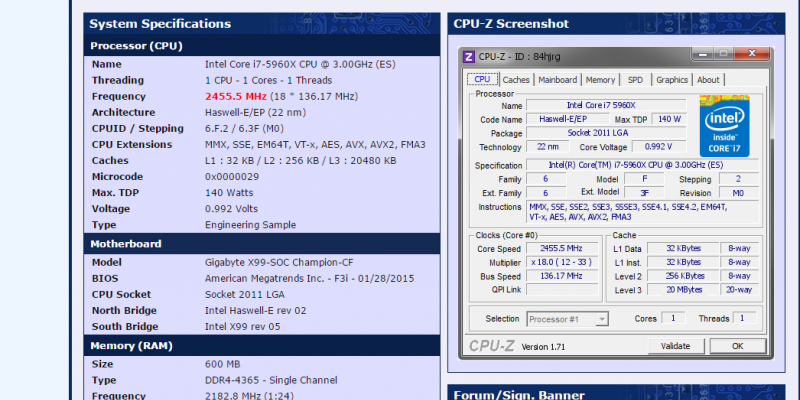The width and height of the screenshot is (800, 400).
Task: Click the Specification i7-5960X (ES) field
Action: pos(642,165)
